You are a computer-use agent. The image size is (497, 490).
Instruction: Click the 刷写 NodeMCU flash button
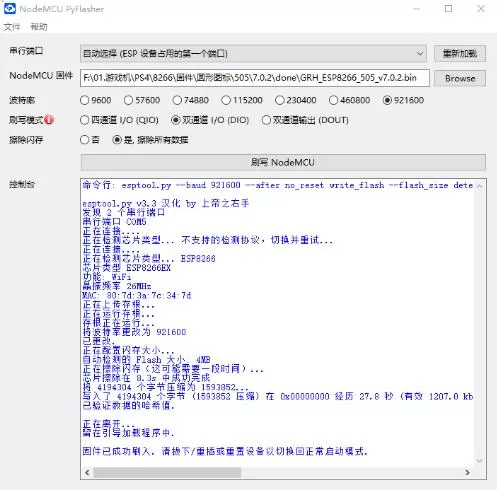[x=283, y=162]
